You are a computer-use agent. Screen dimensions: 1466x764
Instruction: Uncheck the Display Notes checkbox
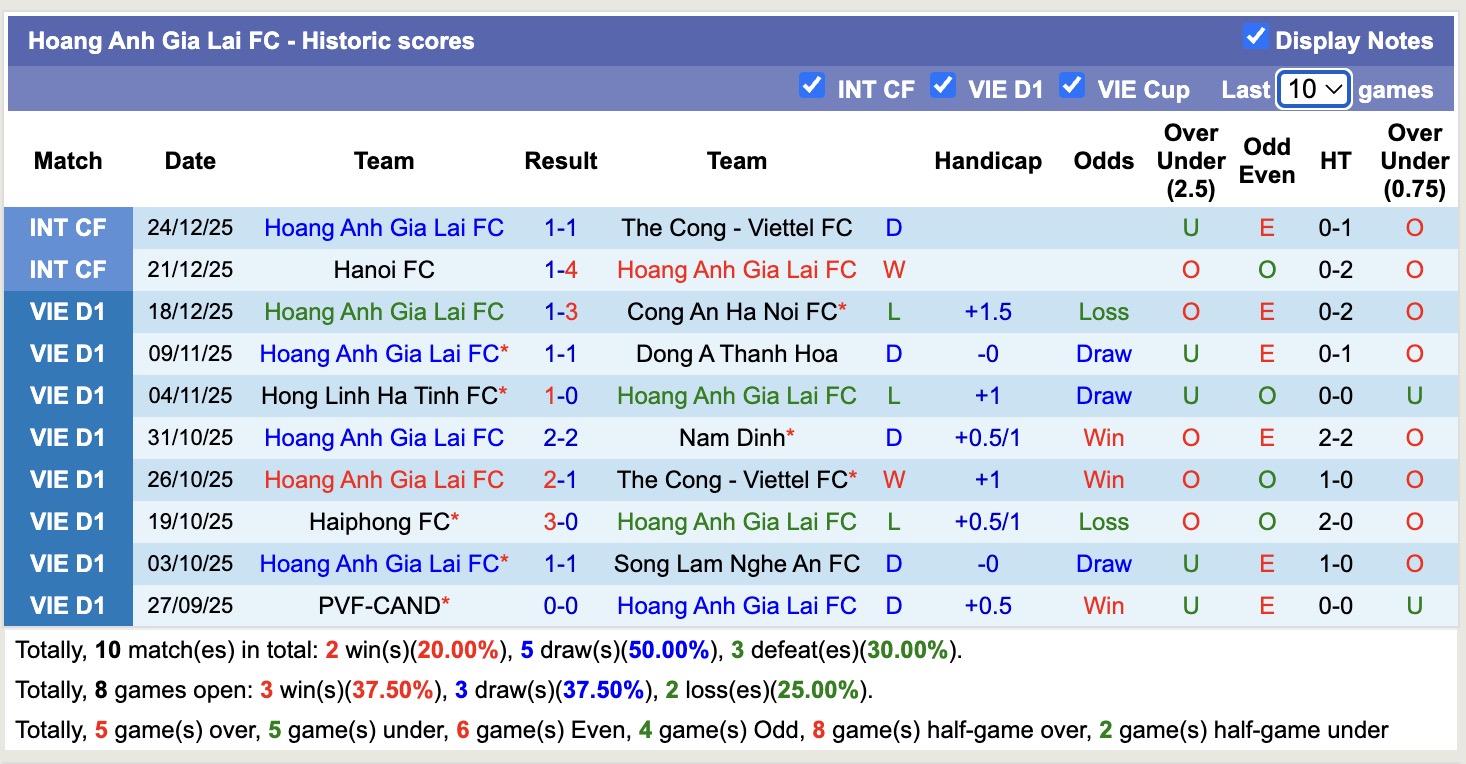click(1256, 36)
